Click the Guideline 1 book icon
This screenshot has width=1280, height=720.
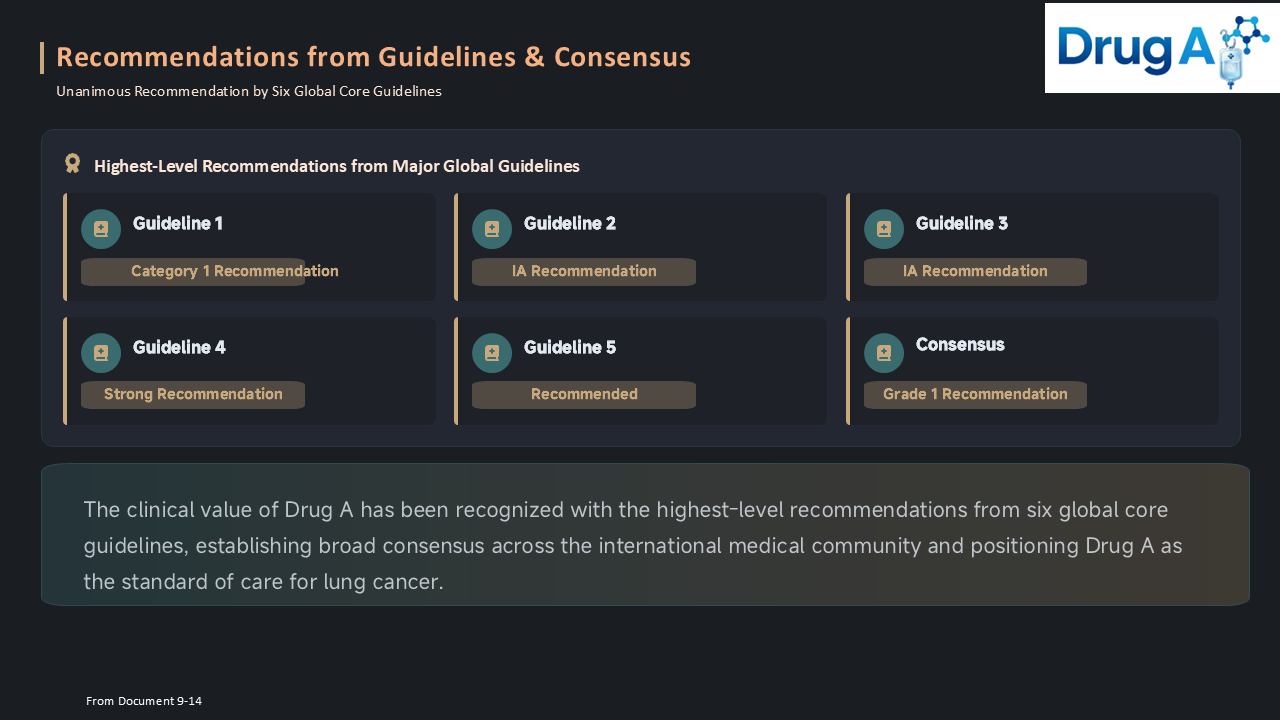101,229
